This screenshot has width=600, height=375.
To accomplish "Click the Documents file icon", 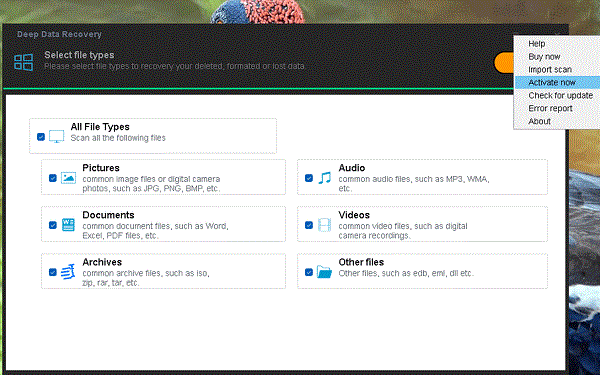I will [x=68, y=225].
